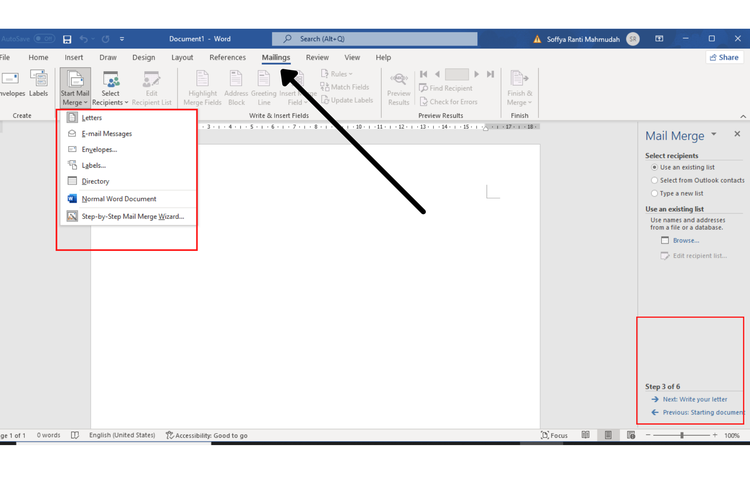Go to last record arrow

click(490, 74)
